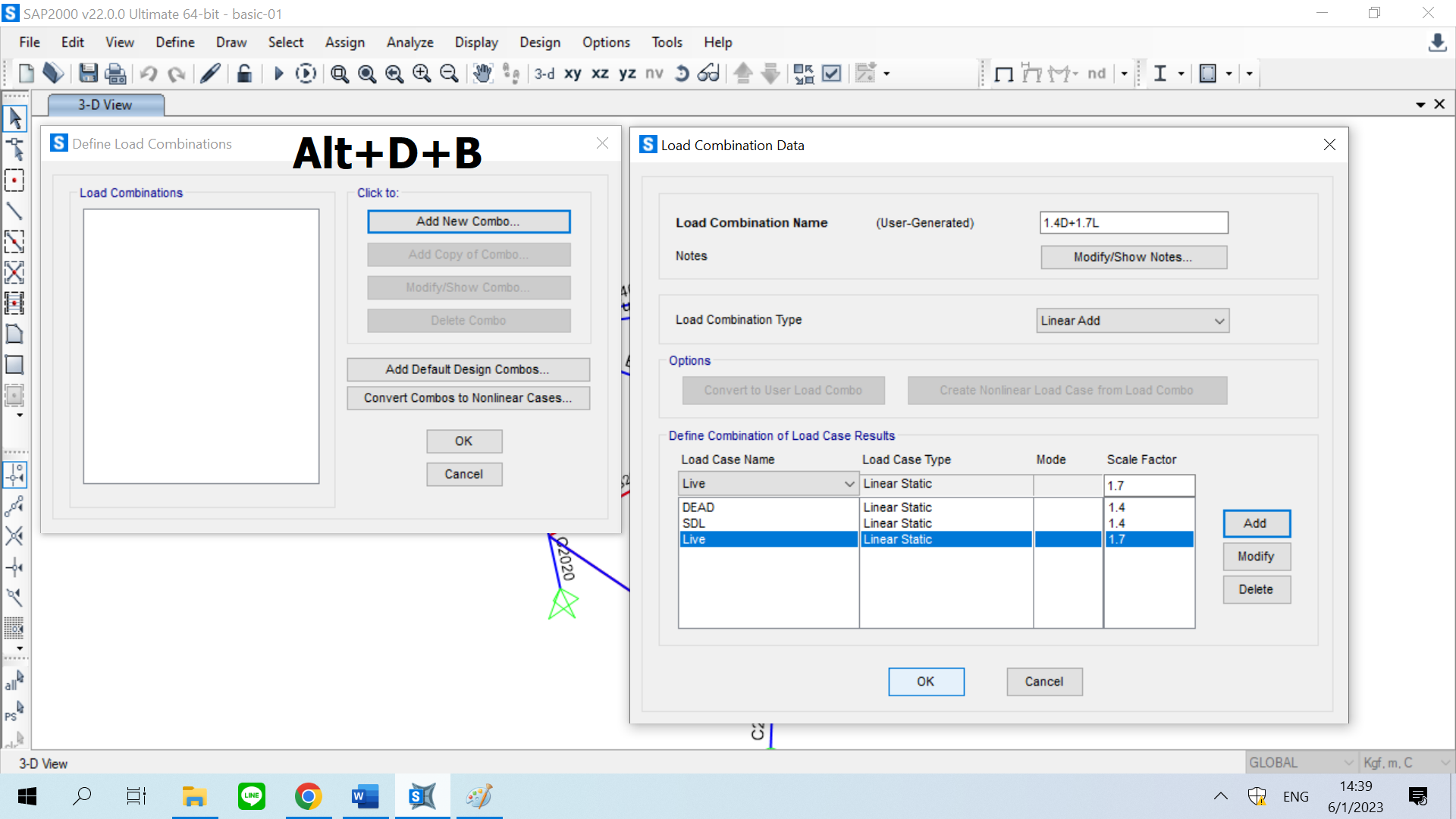This screenshot has height=819, width=1456.
Task: Open the Analyze menu
Action: click(x=409, y=42)
